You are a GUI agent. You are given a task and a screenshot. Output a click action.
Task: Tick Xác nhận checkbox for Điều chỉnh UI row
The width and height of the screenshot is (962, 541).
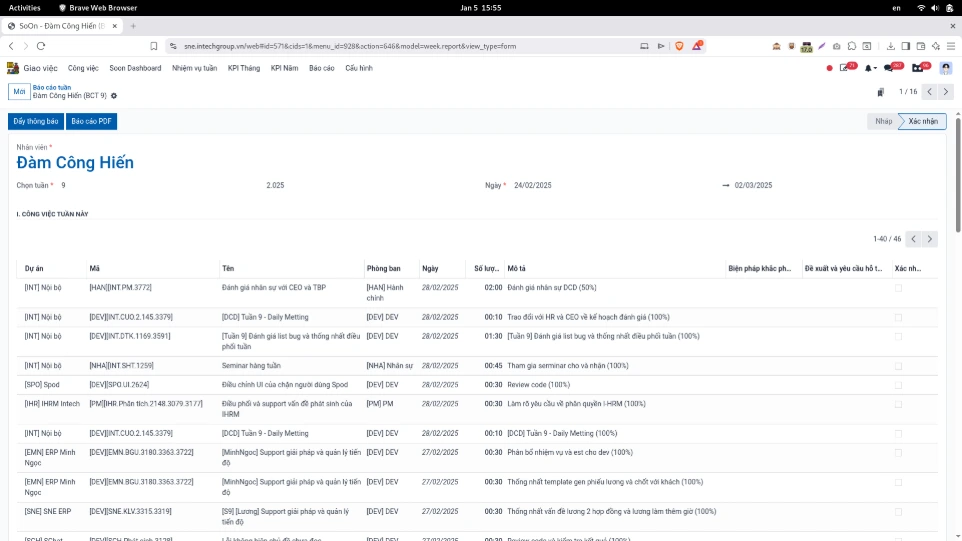(x=898, y=385)
